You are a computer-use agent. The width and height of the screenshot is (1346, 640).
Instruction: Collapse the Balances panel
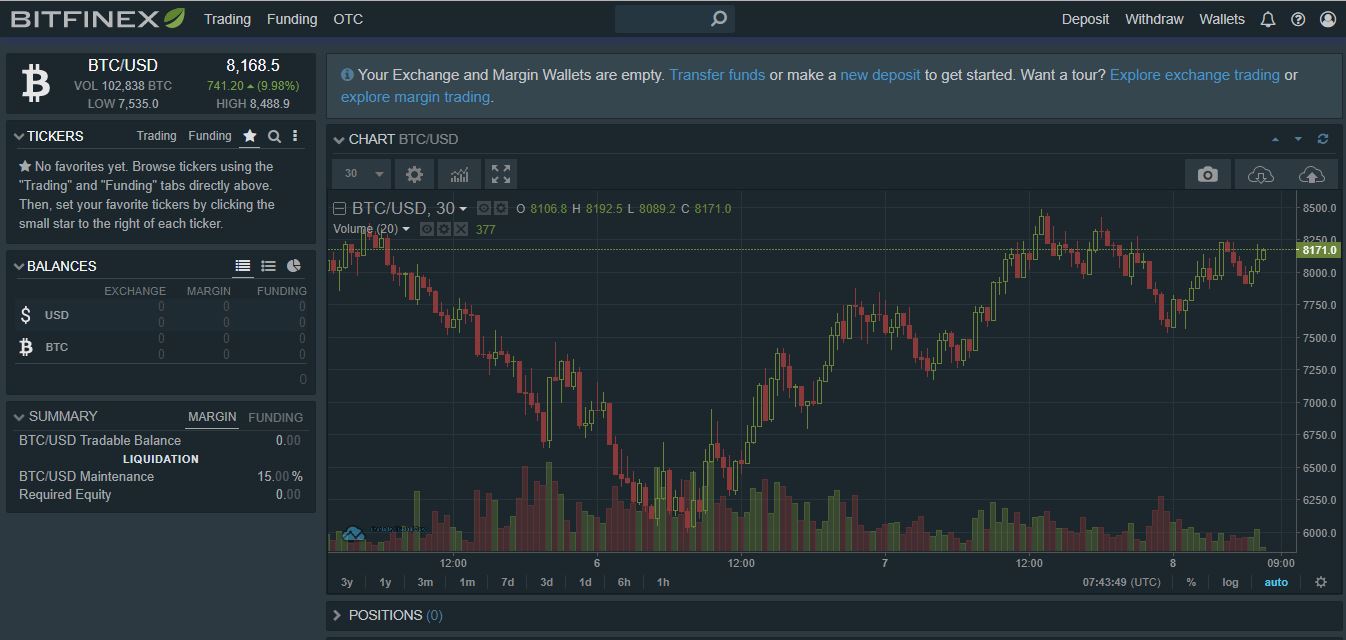point(19,266)
